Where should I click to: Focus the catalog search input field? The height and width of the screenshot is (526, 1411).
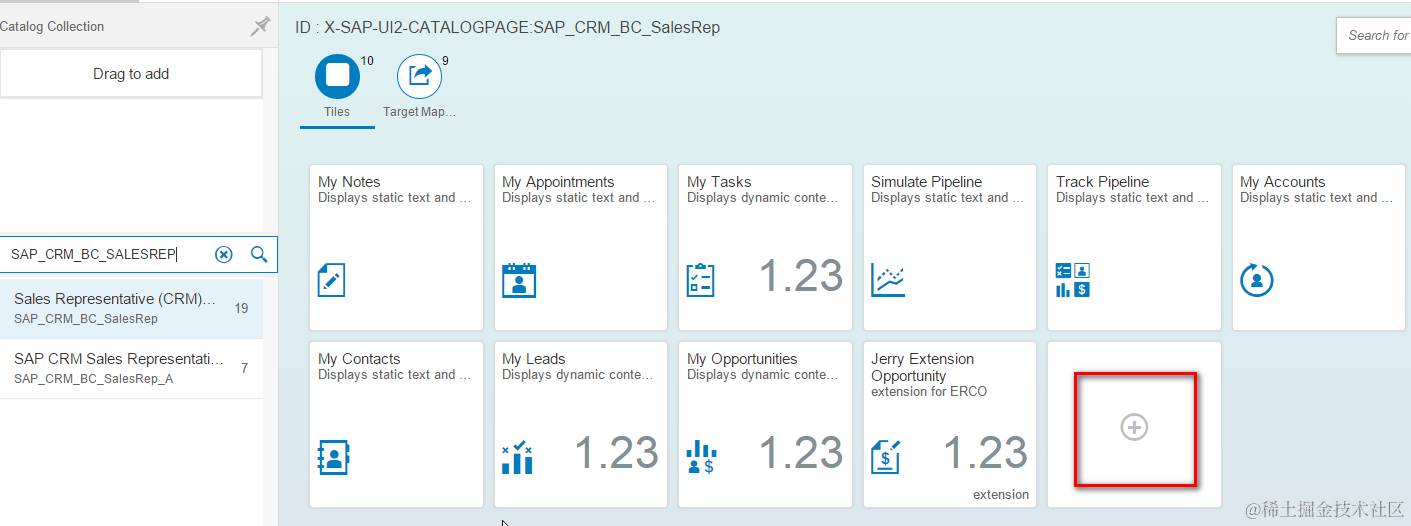coord(100,255)
